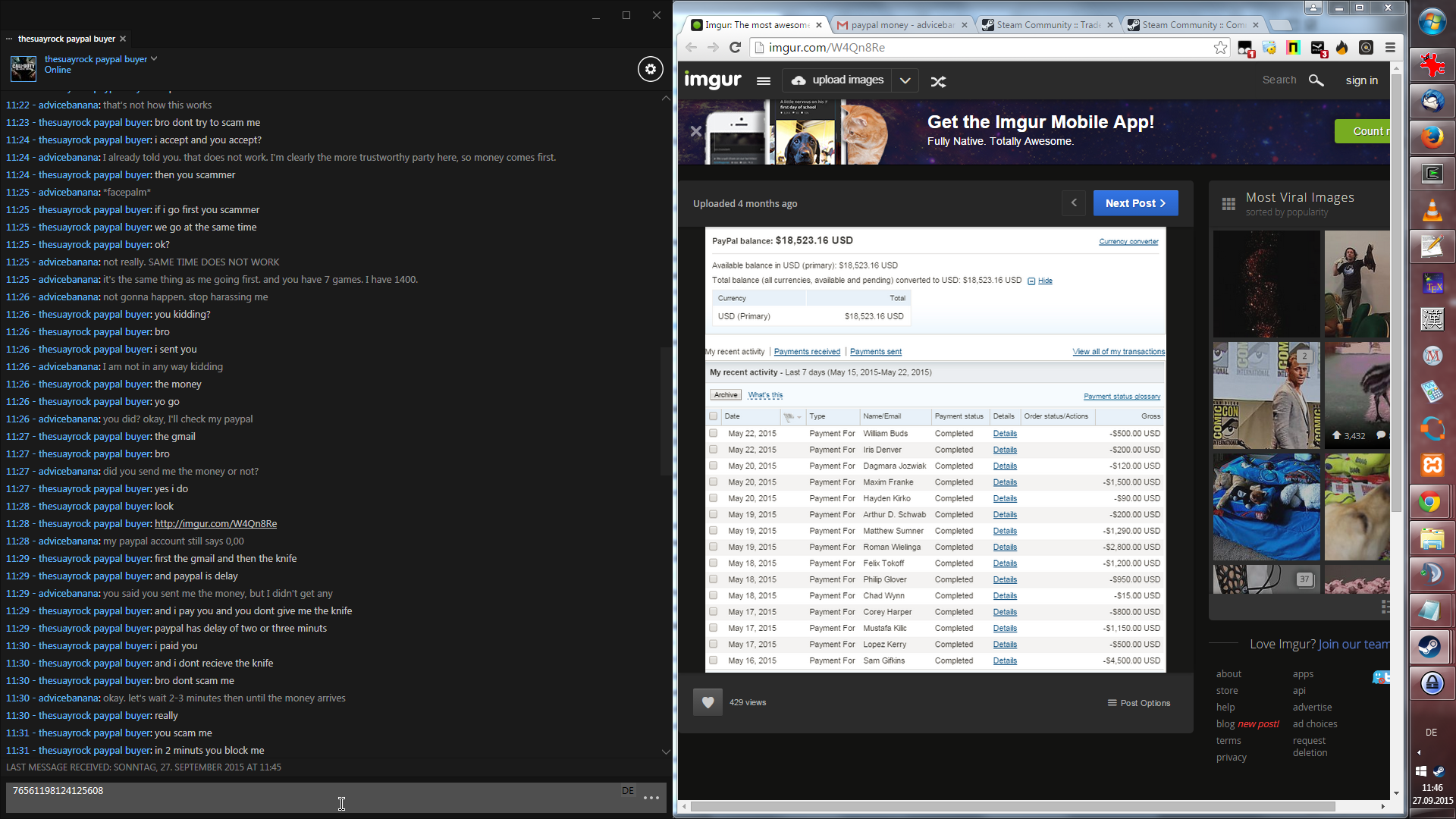Open Steam chat settings gear
This screenshot has height=819, width=1456.
(650, 69)
